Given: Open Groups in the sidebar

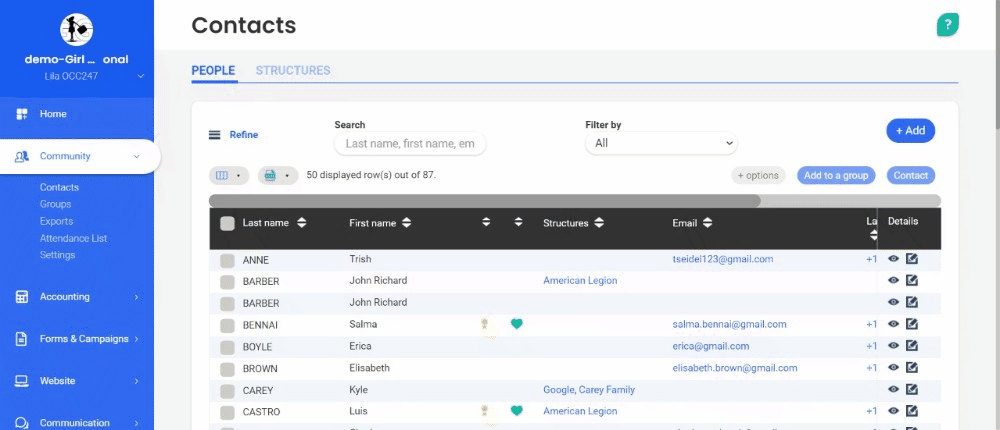Looking at the screenshot, I should [55, 204].
